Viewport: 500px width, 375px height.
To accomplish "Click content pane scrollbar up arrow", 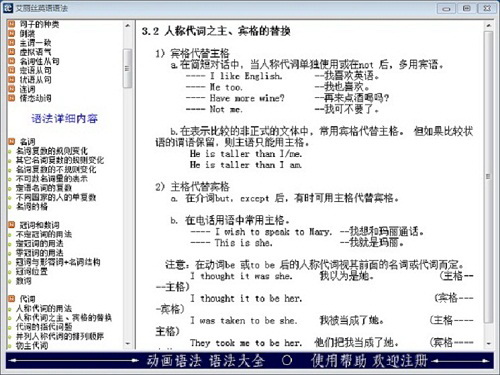I will tap(488, 25).
